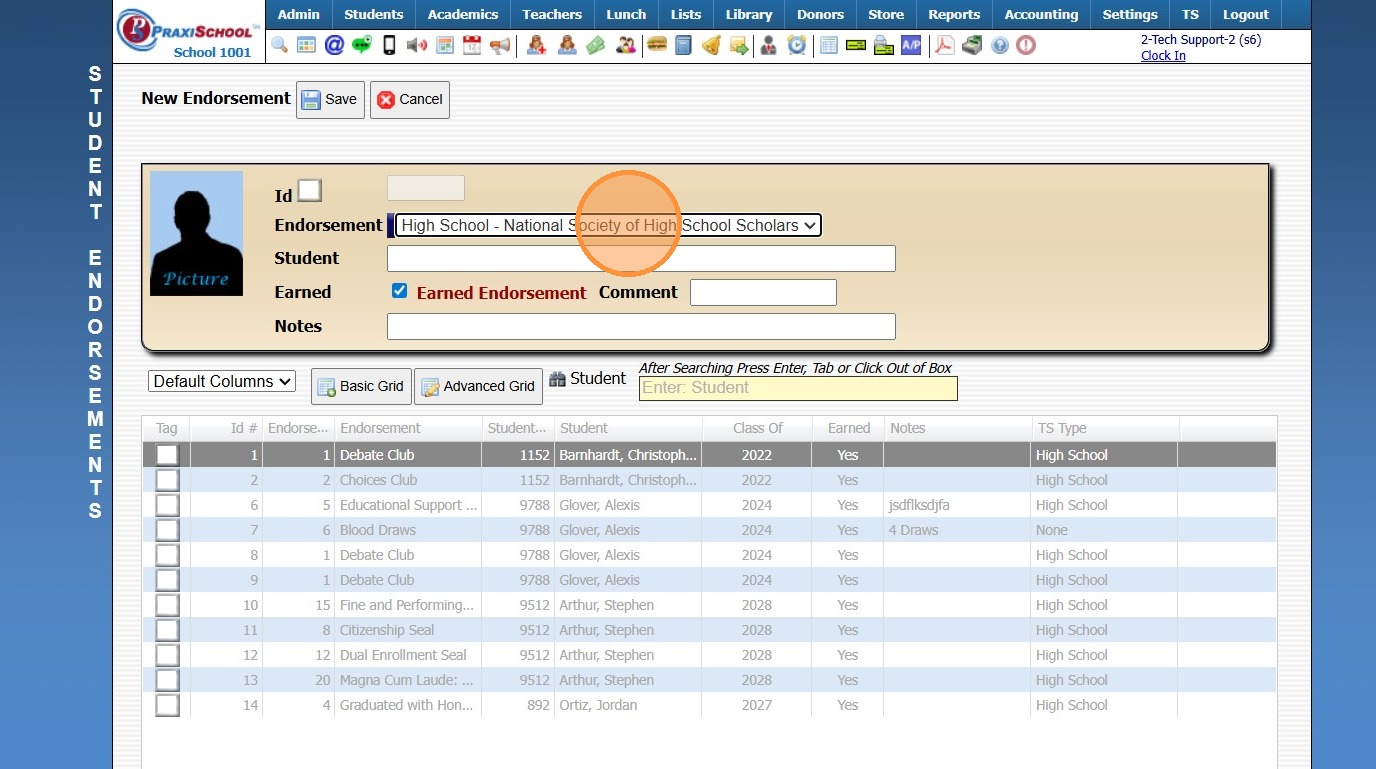Image resolution: width=1376 pixels, height=769 pixels.
Task: Open the alarm clock icon
Action: point(797,45)
